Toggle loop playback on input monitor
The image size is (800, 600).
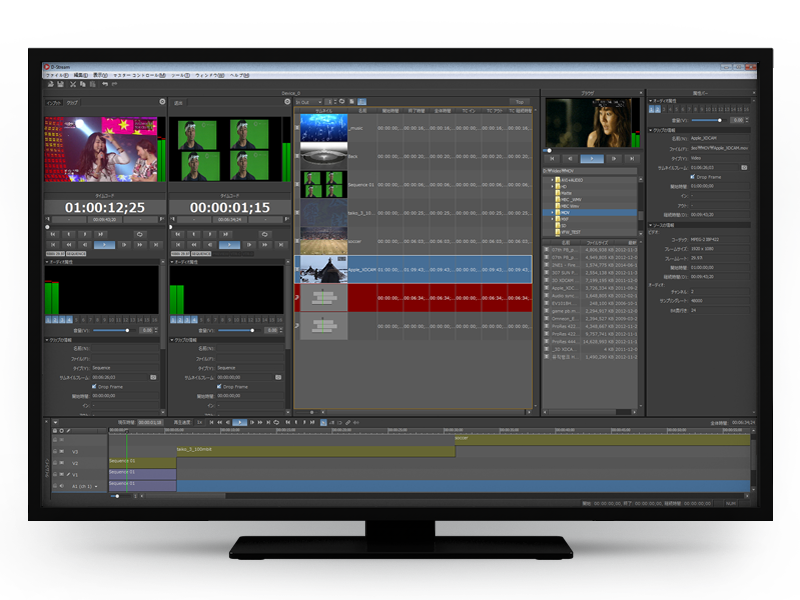coord(140,234)
